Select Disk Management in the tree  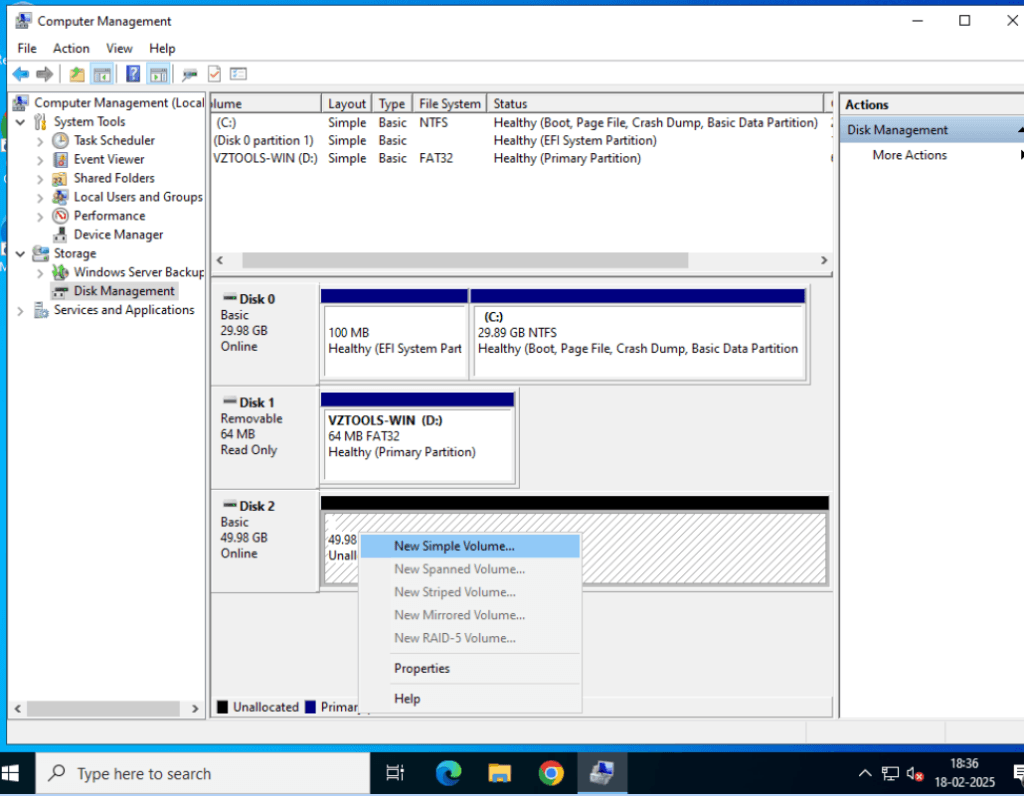(x=124, y=291)
